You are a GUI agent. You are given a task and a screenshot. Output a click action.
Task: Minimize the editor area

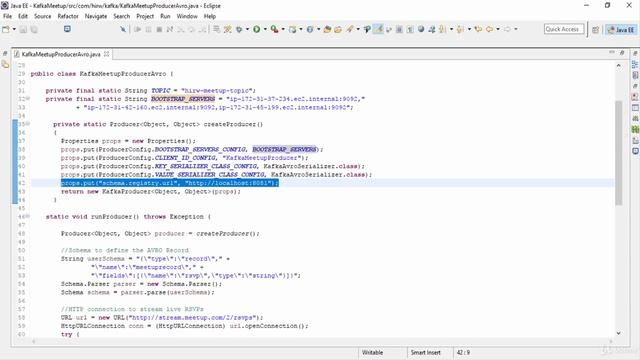612,52
